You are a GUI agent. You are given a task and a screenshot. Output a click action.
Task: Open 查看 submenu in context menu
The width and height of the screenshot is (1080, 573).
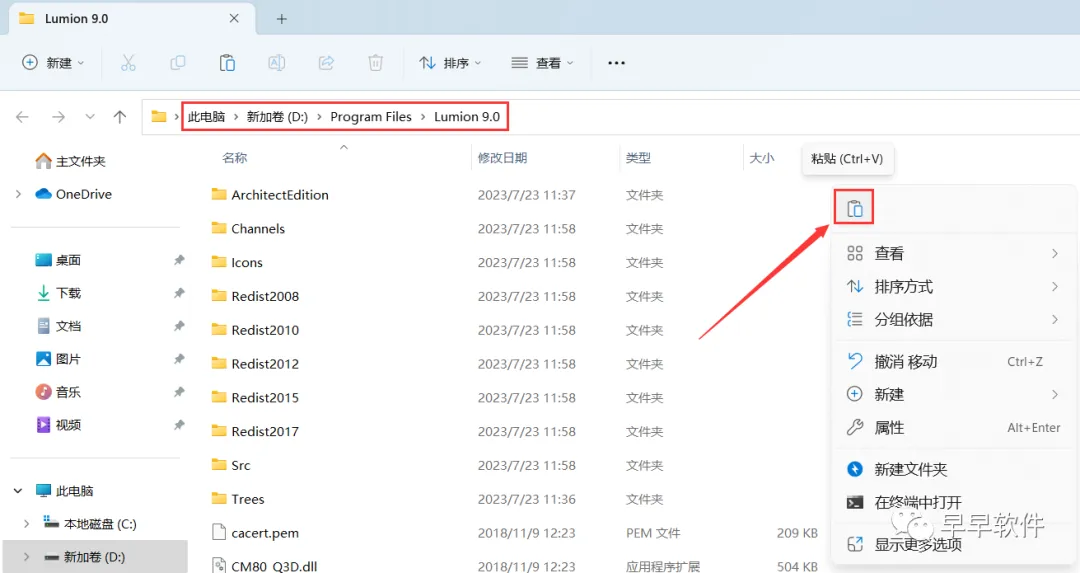[x=953, y=253]
